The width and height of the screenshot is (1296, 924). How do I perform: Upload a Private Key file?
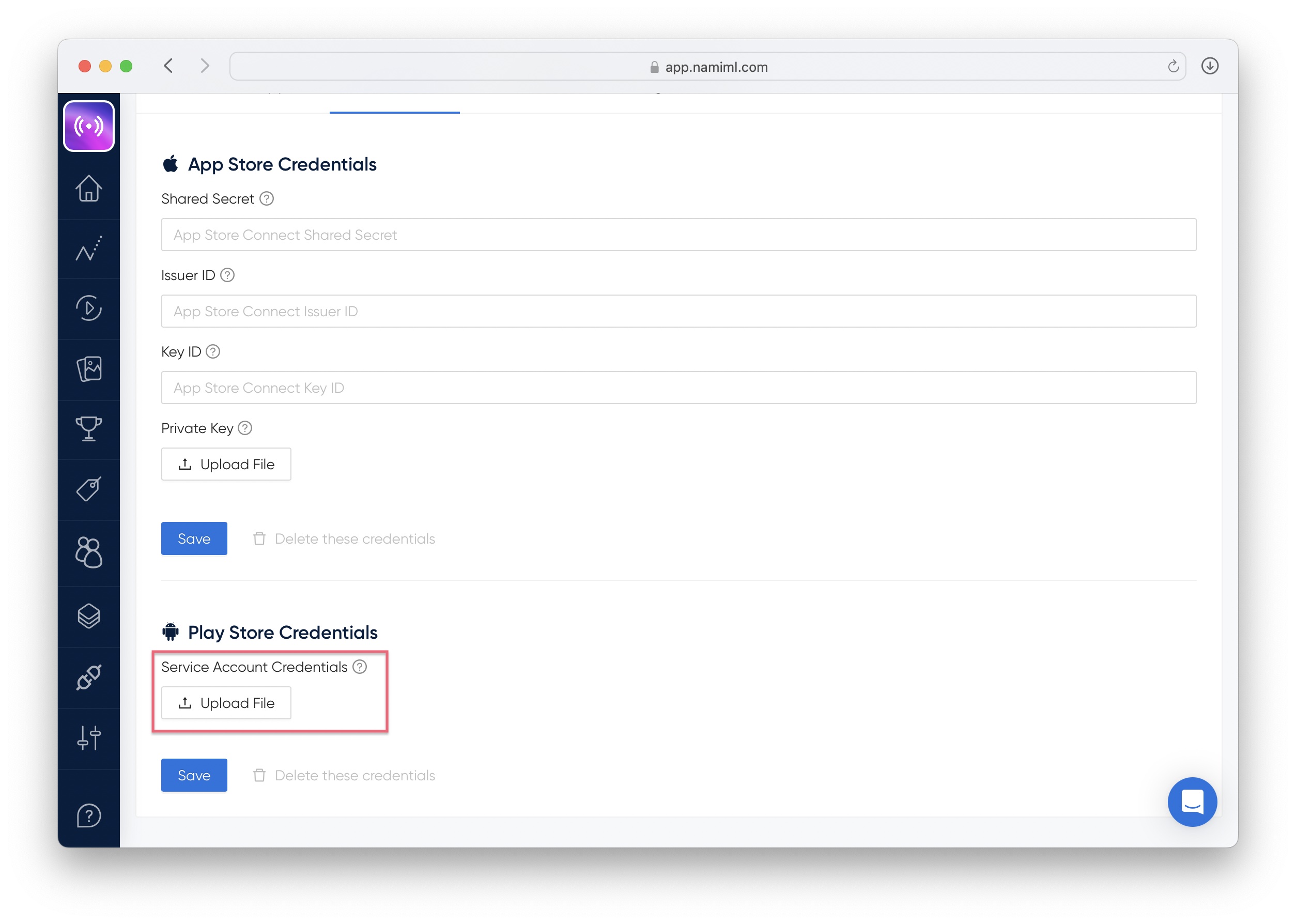pos(226,464)
